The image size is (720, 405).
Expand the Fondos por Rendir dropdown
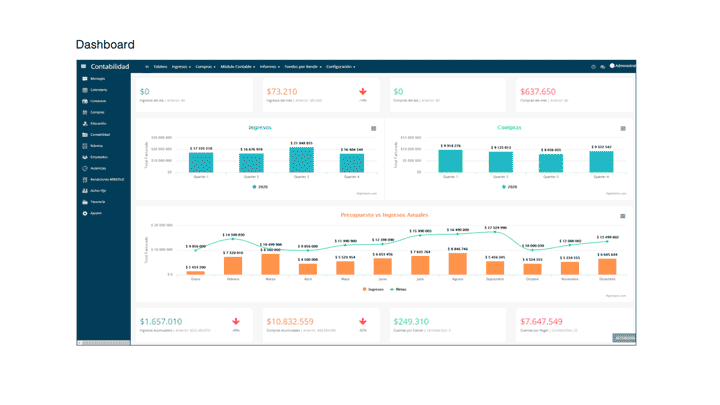click(303, 67)
